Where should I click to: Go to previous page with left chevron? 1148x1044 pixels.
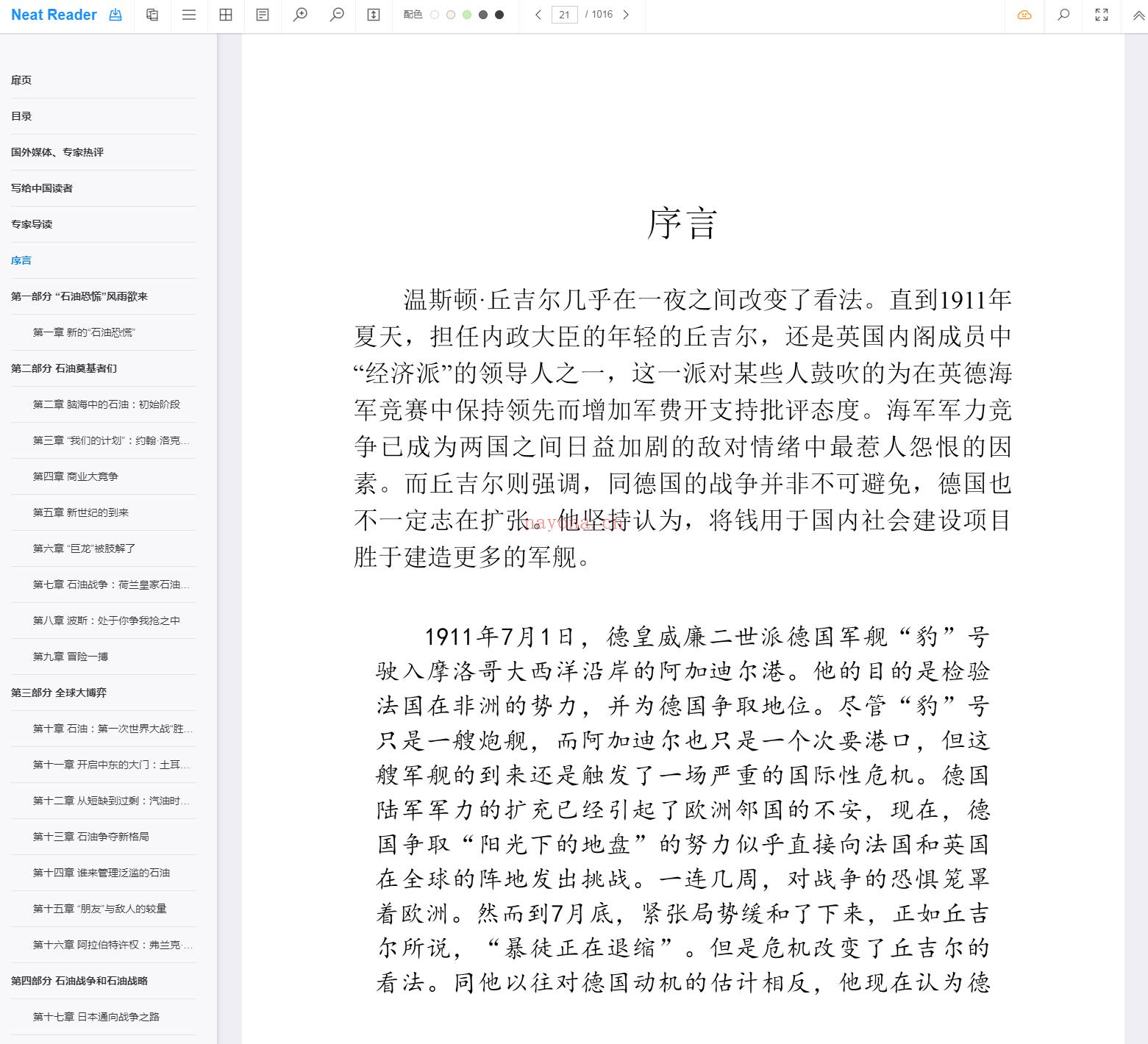[538, 15]
